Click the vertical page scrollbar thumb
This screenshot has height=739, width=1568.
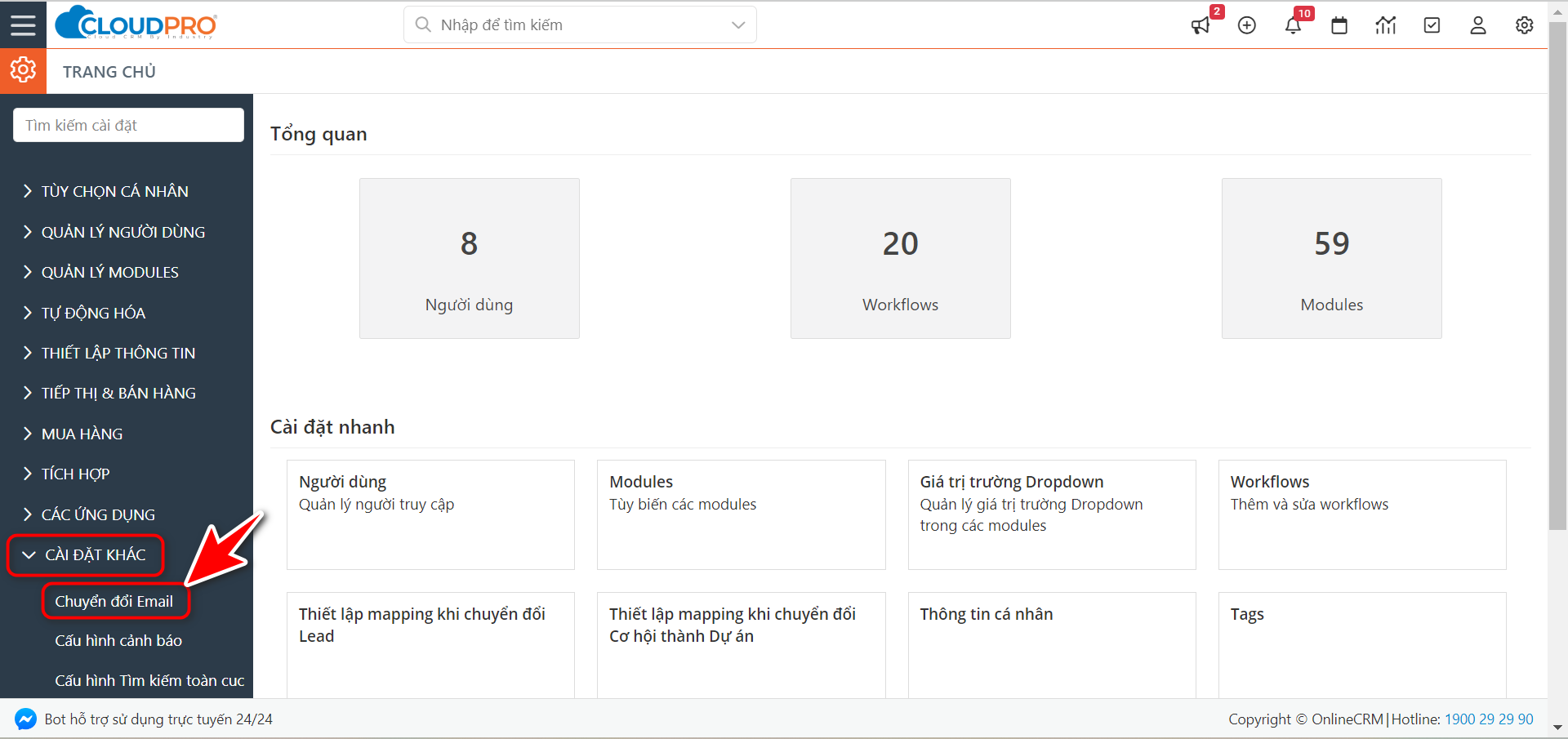(1558, 278)
